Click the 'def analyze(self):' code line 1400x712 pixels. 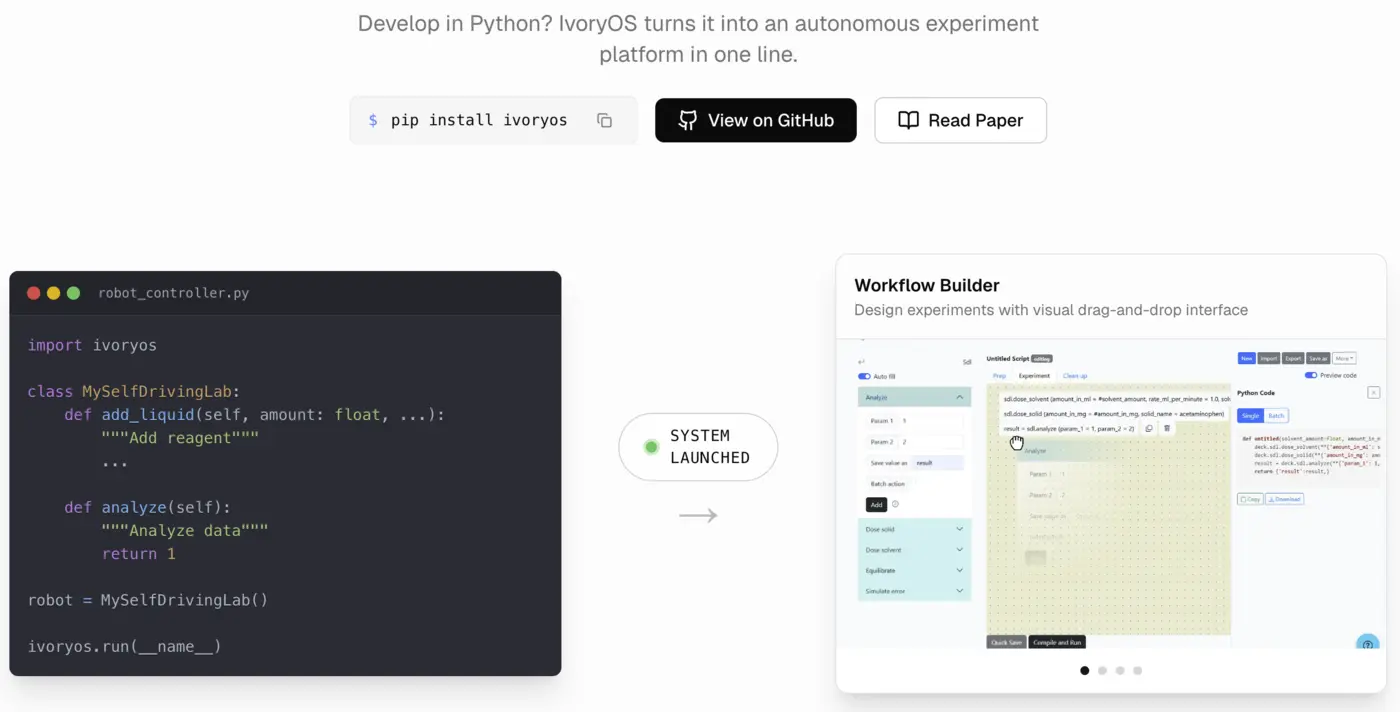tap(148, 507)
